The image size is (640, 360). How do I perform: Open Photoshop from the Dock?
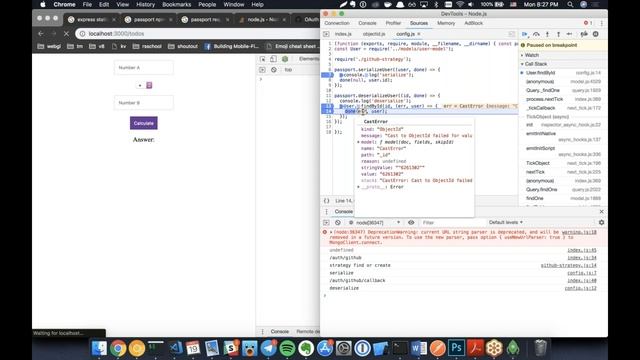(456, 348)
